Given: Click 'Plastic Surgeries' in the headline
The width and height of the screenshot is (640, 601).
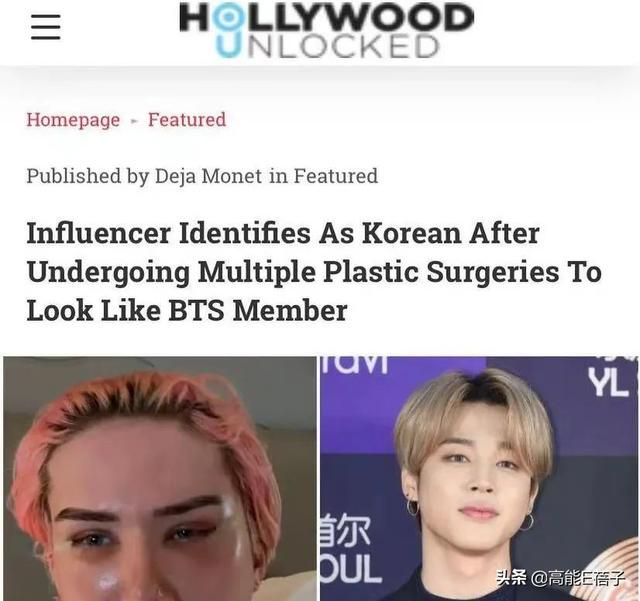Looking at the screenshot, I should 441,272.
